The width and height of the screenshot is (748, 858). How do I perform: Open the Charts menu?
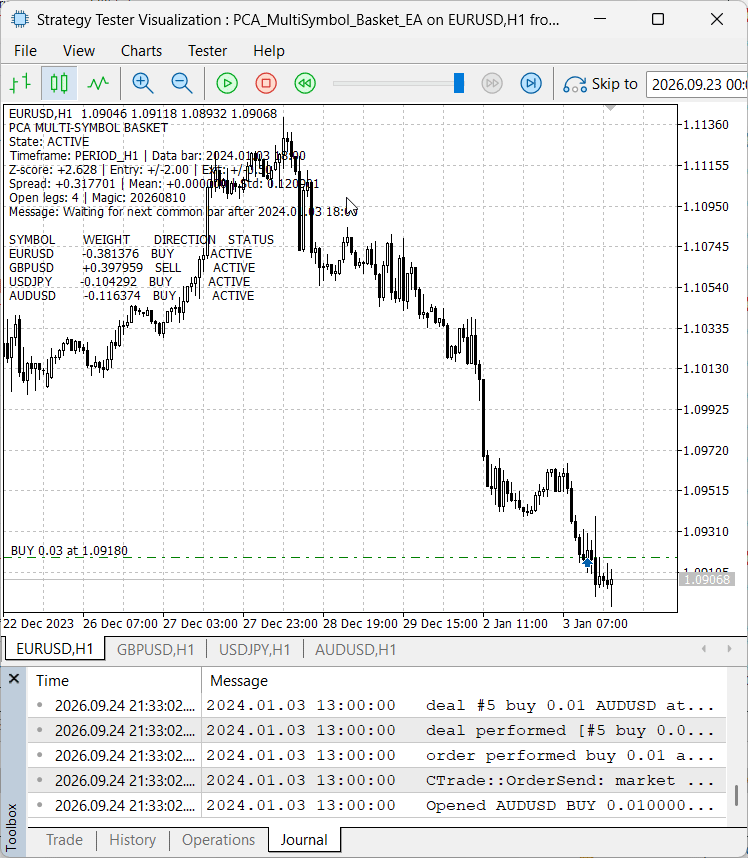141,51
